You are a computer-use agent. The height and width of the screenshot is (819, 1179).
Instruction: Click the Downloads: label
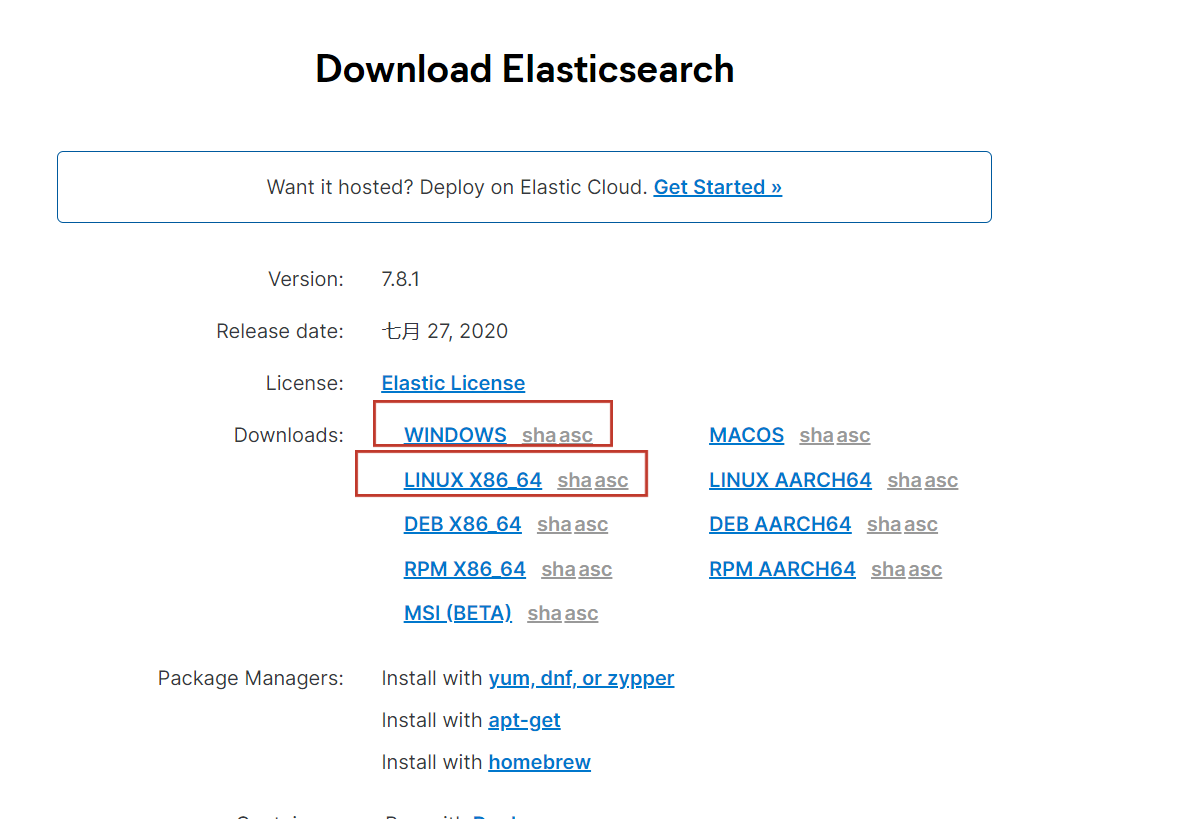pyautogui.click(x=288, y=435)
